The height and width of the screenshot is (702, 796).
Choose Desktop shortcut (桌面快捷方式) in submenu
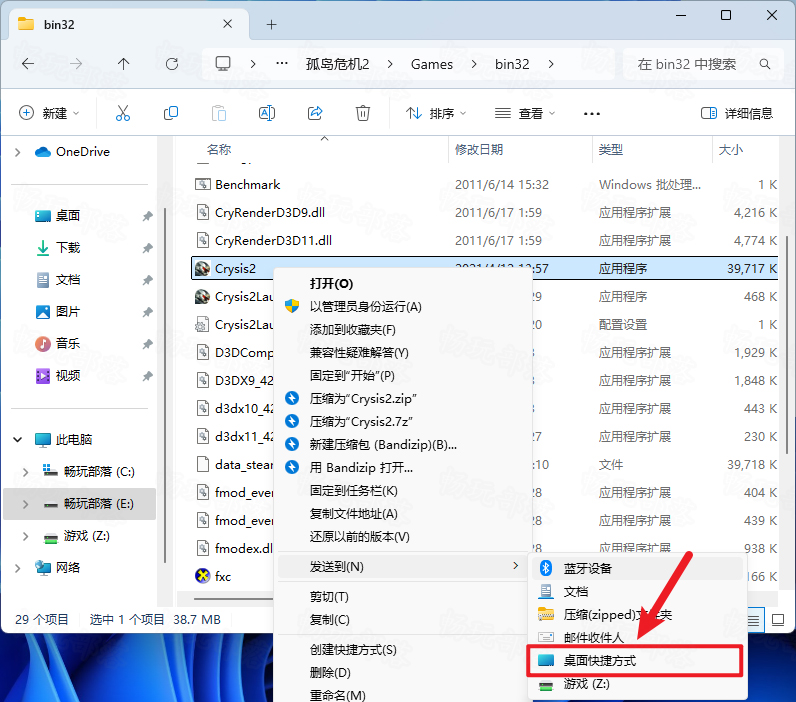click(x=635, y=660)
